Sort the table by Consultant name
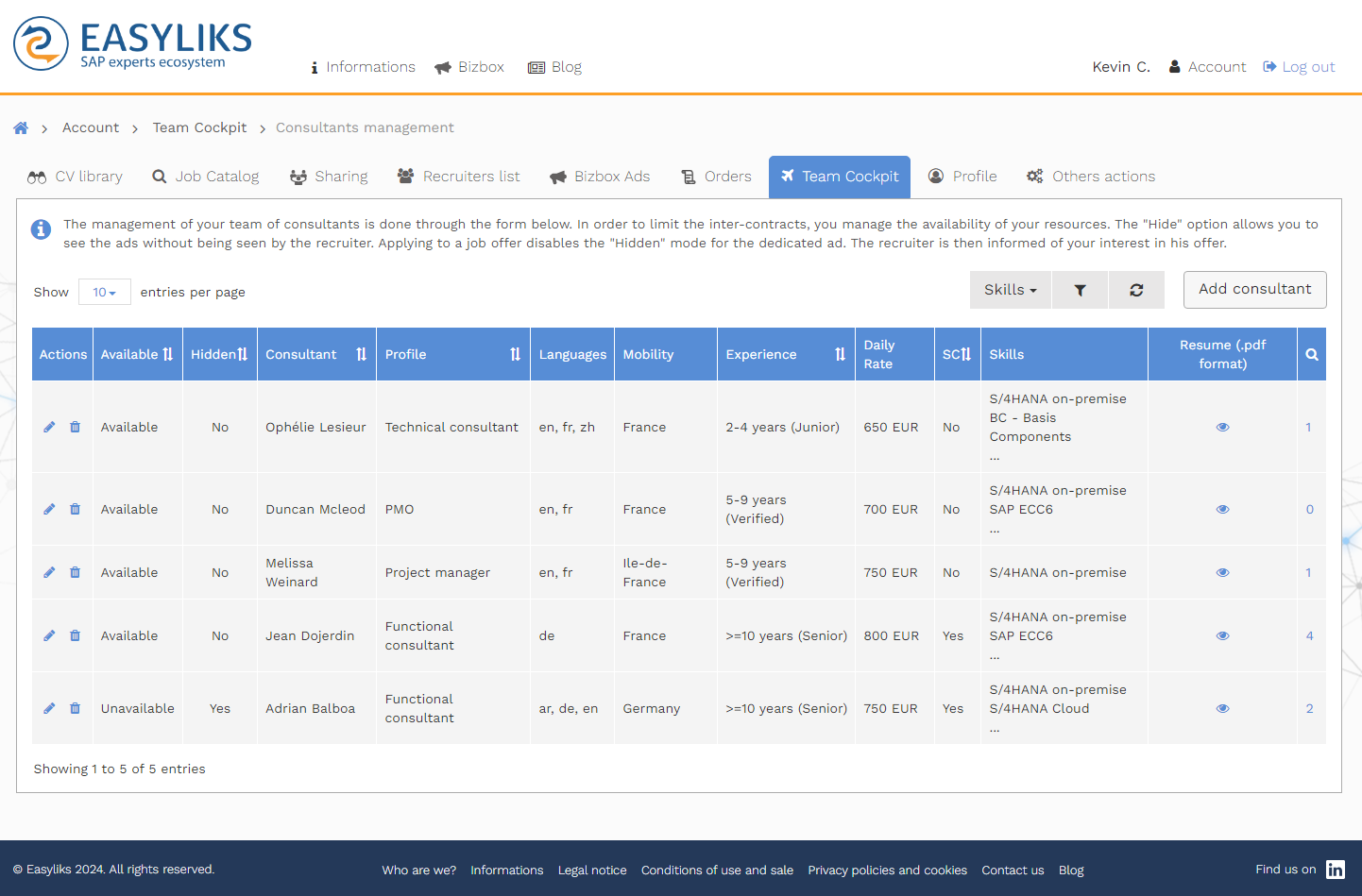Viewport: 1362px width, 896px height. (361, 355)
